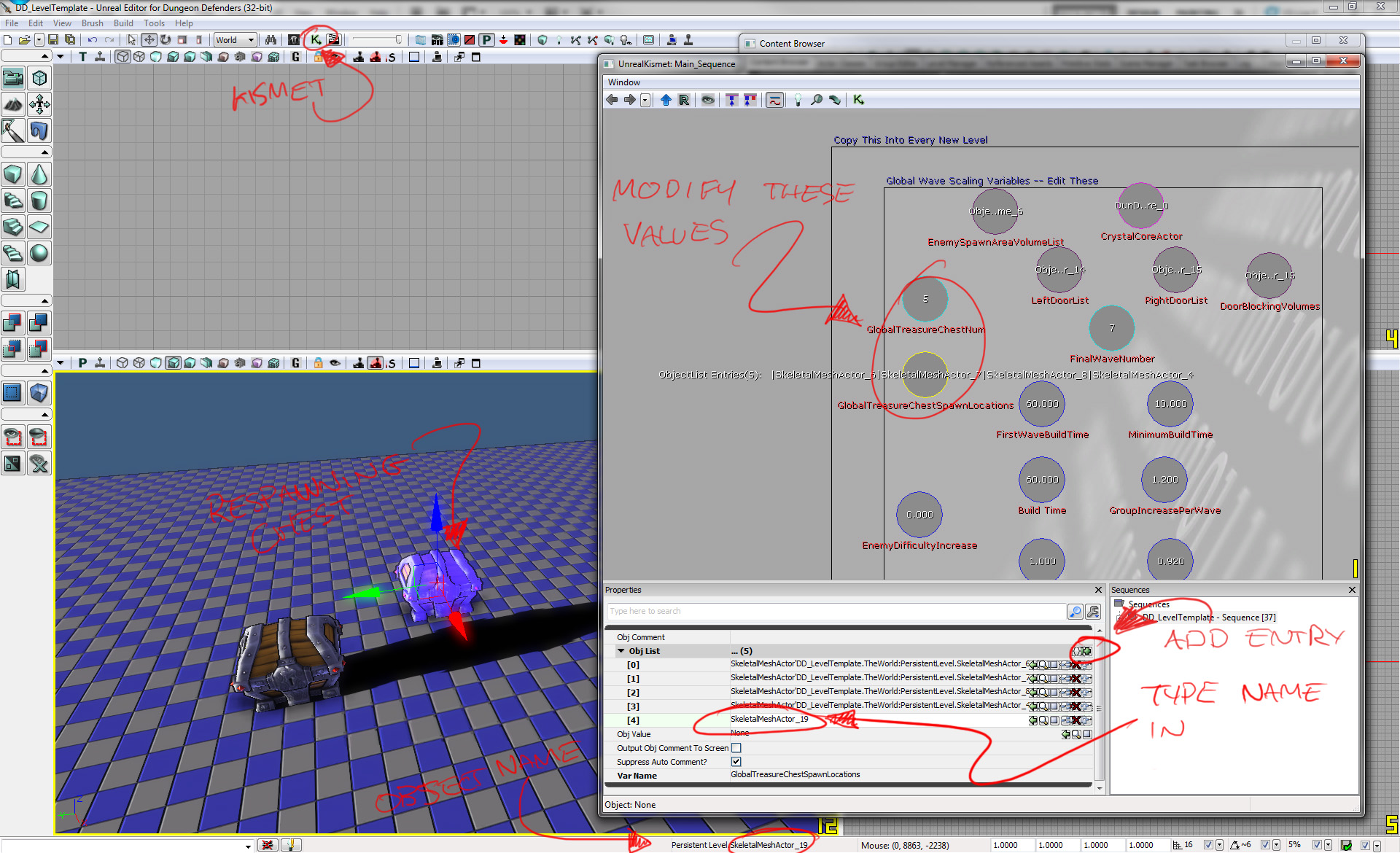This screenshot has width=1400, height=853.
Task: Select the translation widget mode icon
Action: pos(149,40)
